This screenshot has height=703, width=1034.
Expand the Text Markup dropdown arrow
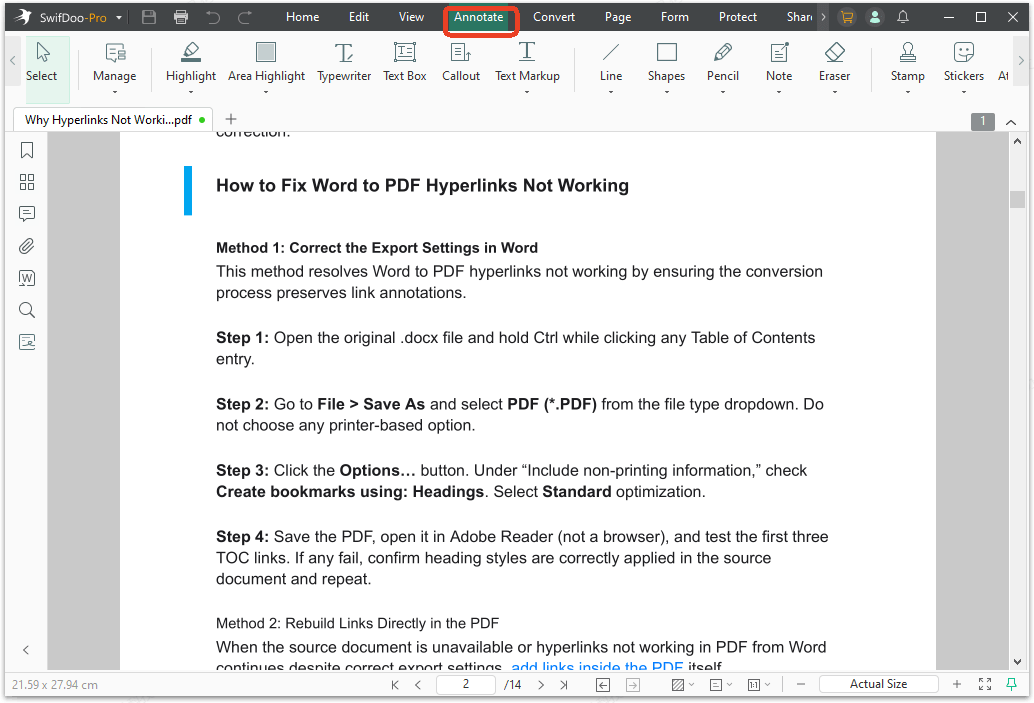[x=527, y=92]
